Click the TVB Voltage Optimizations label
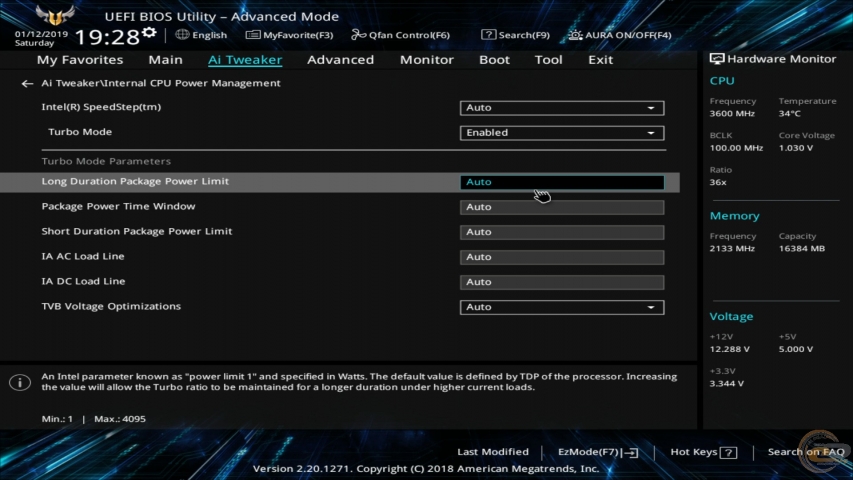This screenshot has width=853, height=480. [111, 306]
